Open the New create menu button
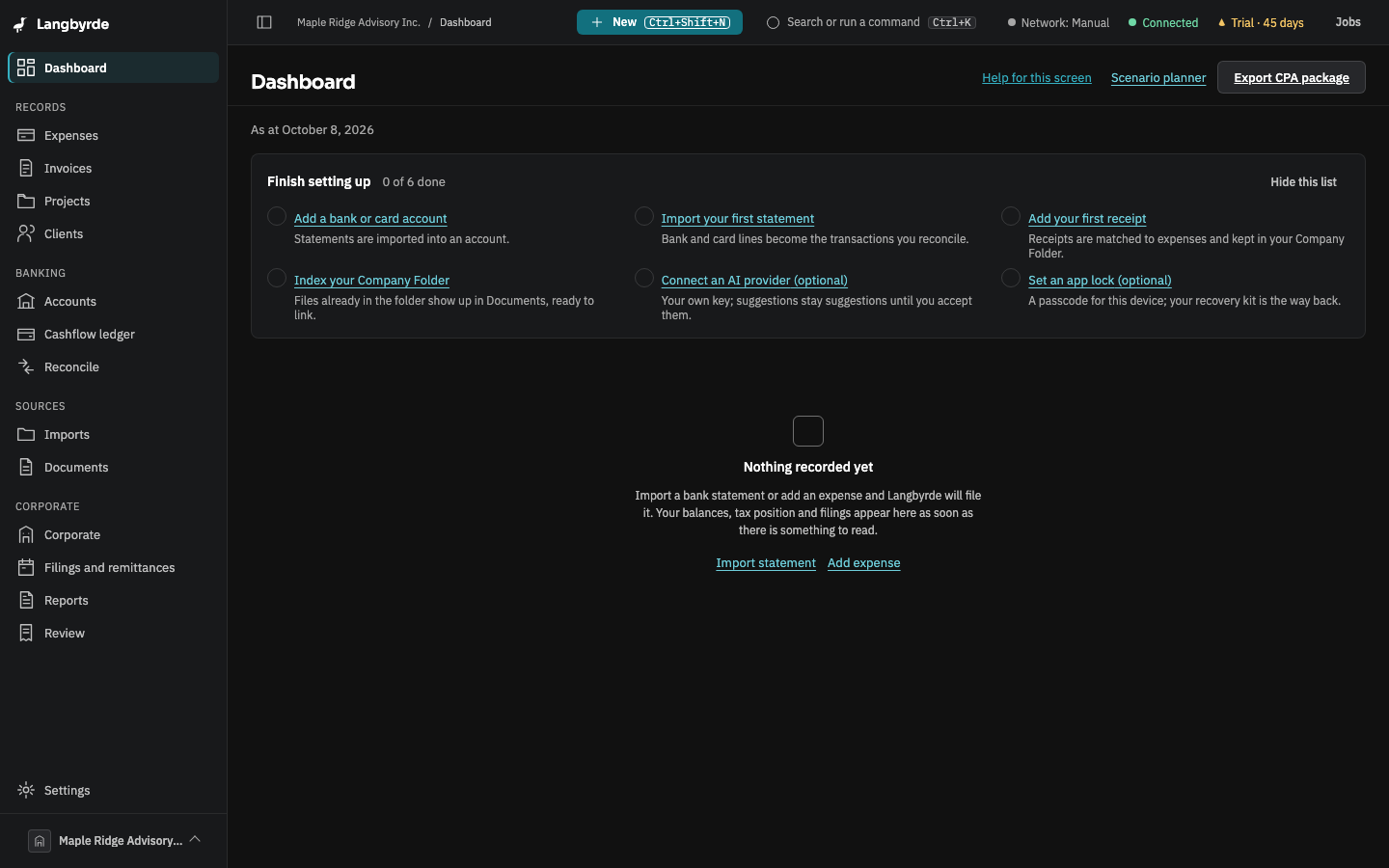This screenshot has height=868, width=1389. pos(660,22)
